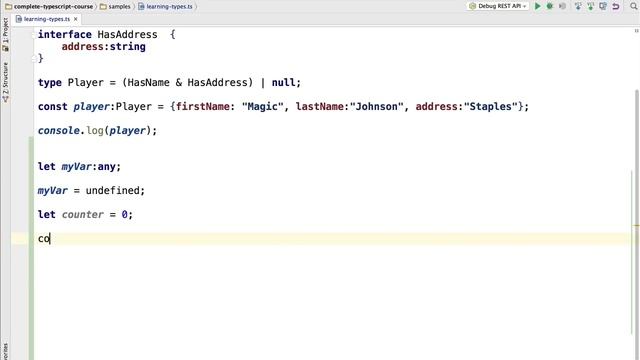
Task: Open the Structure tool window
Action: (5, 82)
